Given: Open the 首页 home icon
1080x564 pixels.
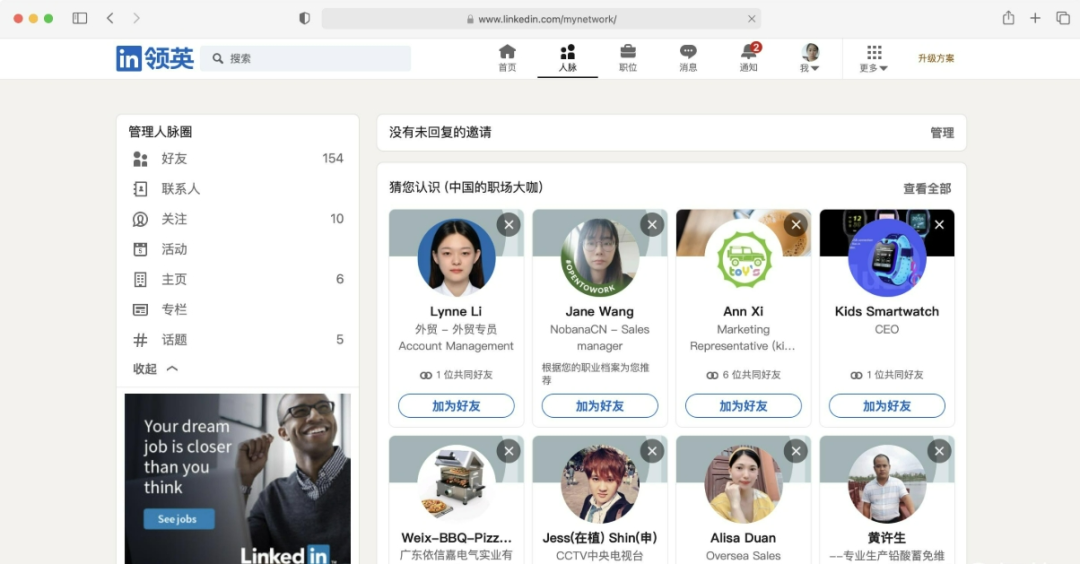Looking at the screenshot, I should [x=507, y=58].
